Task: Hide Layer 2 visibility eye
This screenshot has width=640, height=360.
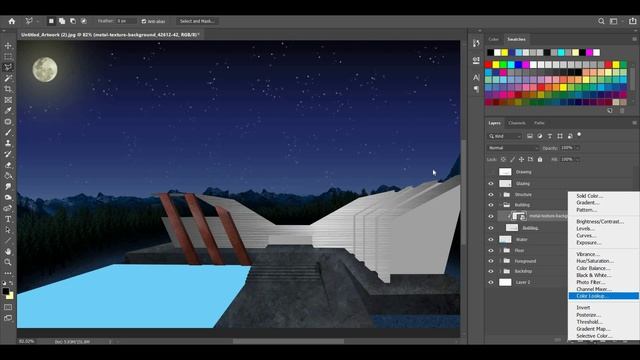Action: [x=491, y=282]
